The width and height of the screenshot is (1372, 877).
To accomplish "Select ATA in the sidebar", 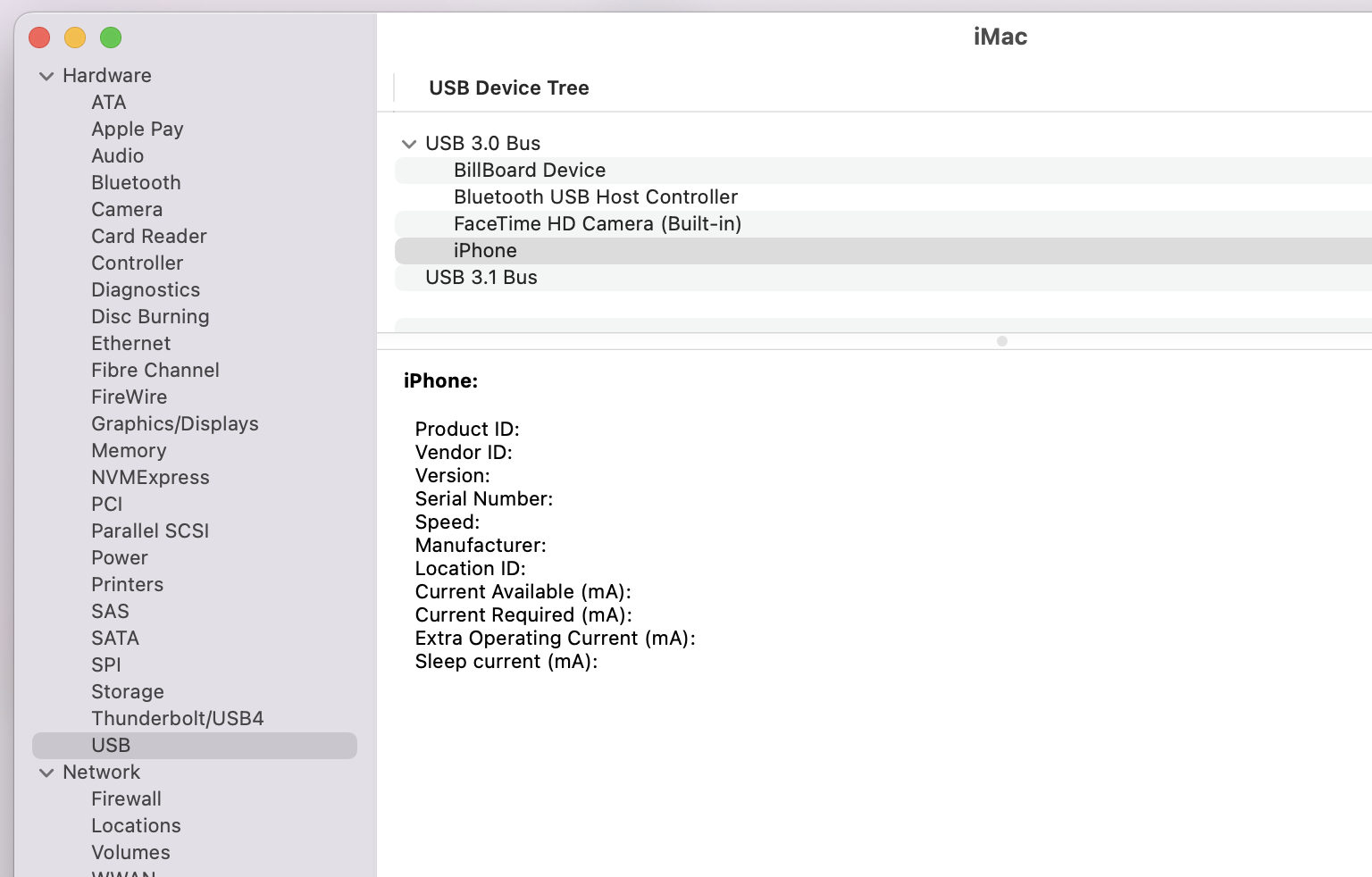I will (109, 103).
